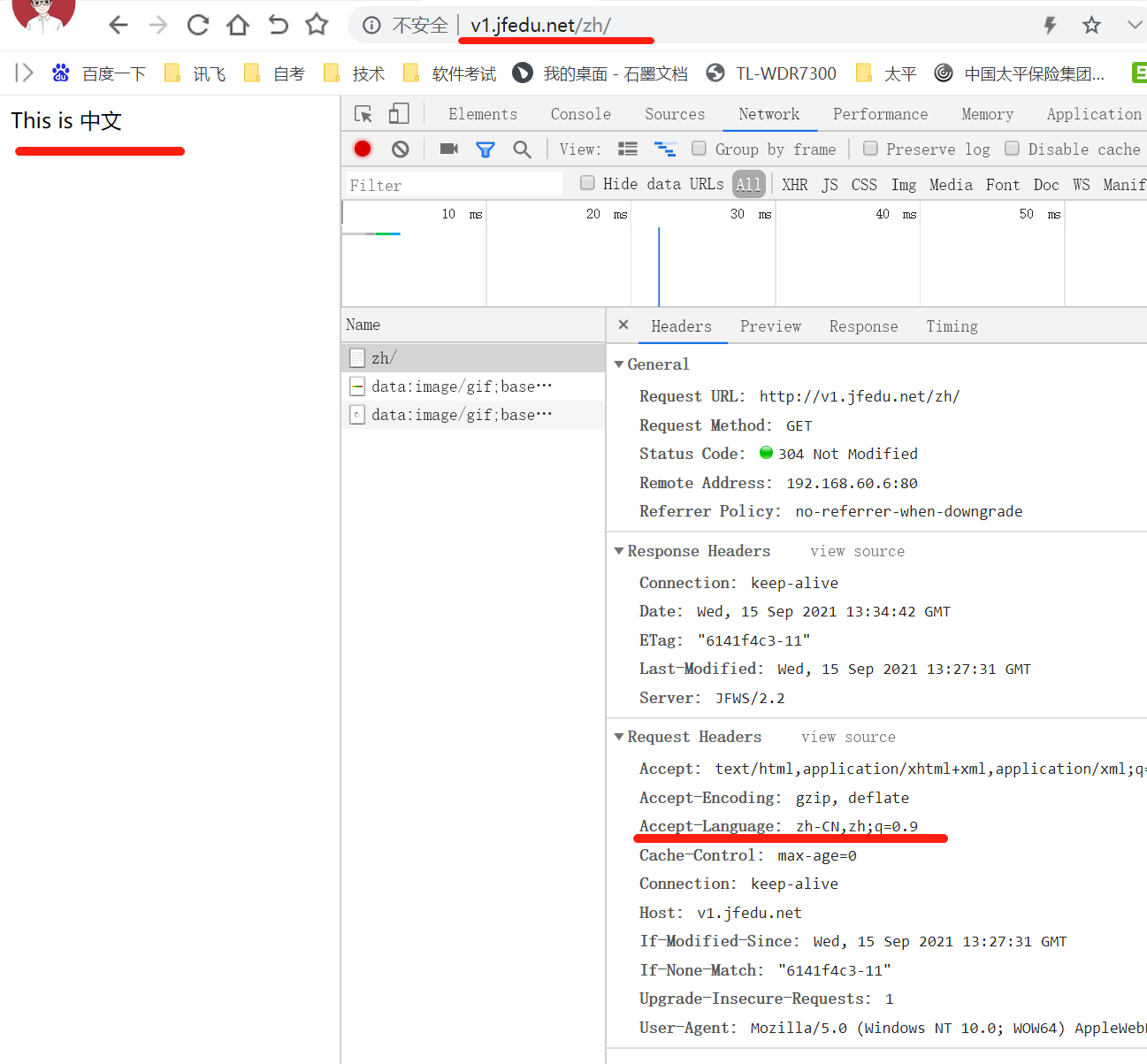The height and width of the screenshot is (1064, 1147).
Task: Close the request details pane
Action: click(623, 325)
